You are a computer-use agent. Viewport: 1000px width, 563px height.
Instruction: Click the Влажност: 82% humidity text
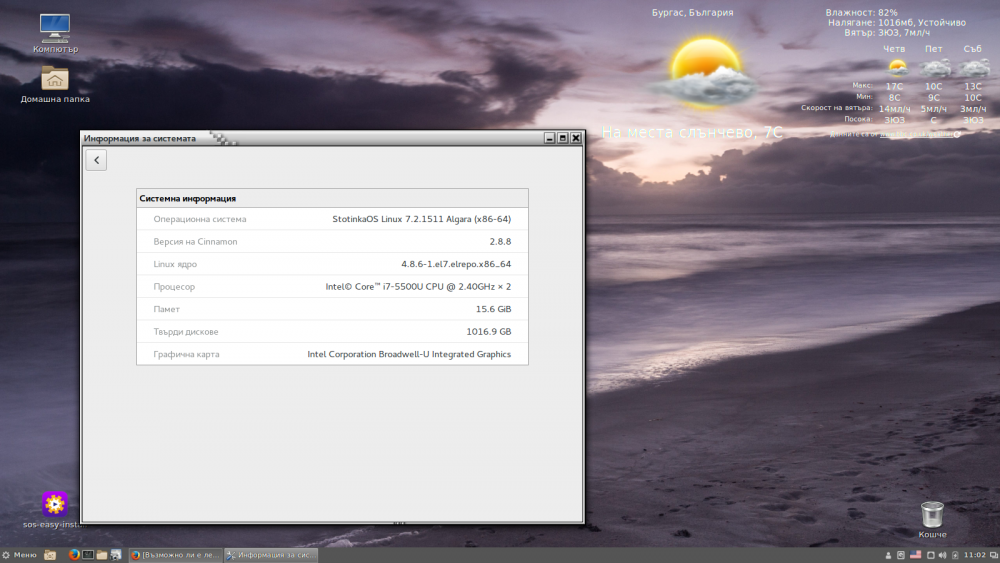861,12
